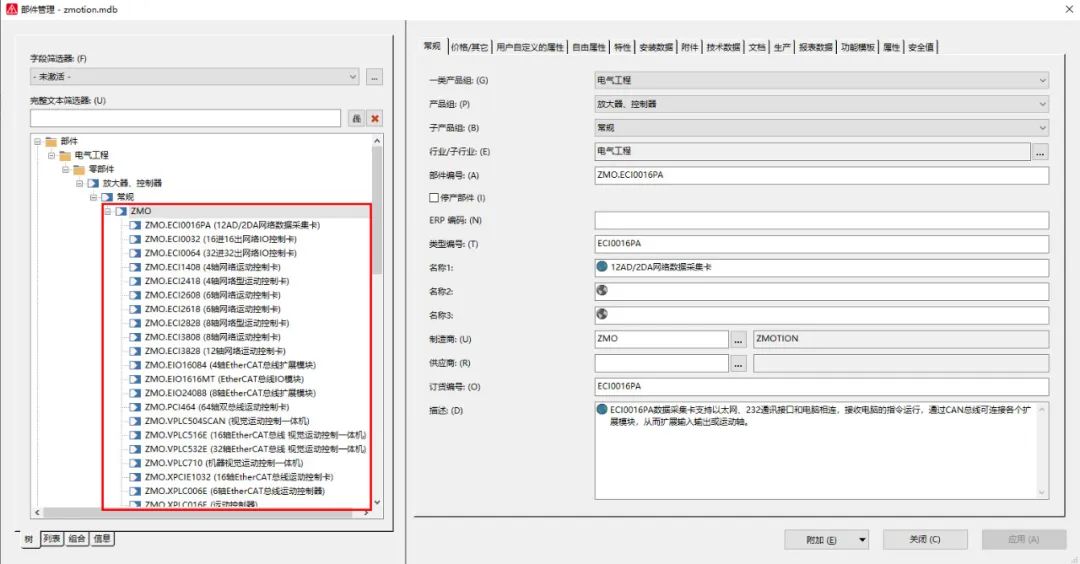Click the 部件 root folder icon

(51, 141)
